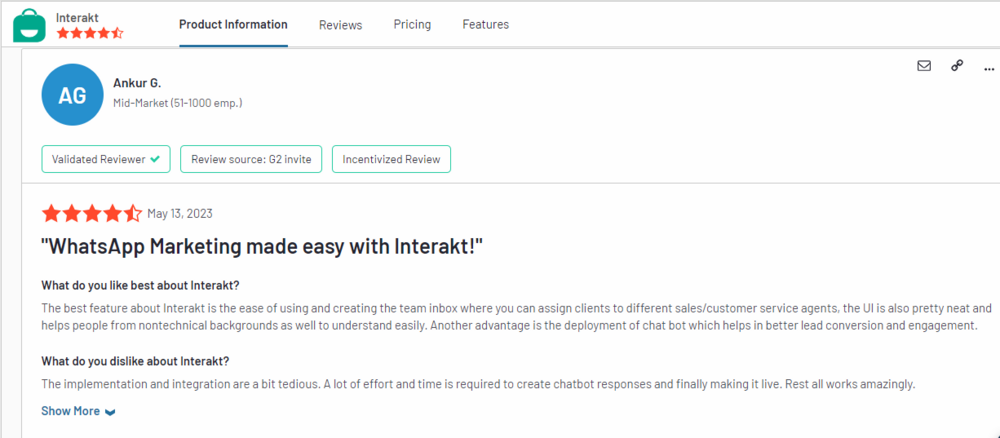Click "What do you dislike about Interakt?" heading
This screenshot has width=1000, height=438.
(x=135, y=361)
